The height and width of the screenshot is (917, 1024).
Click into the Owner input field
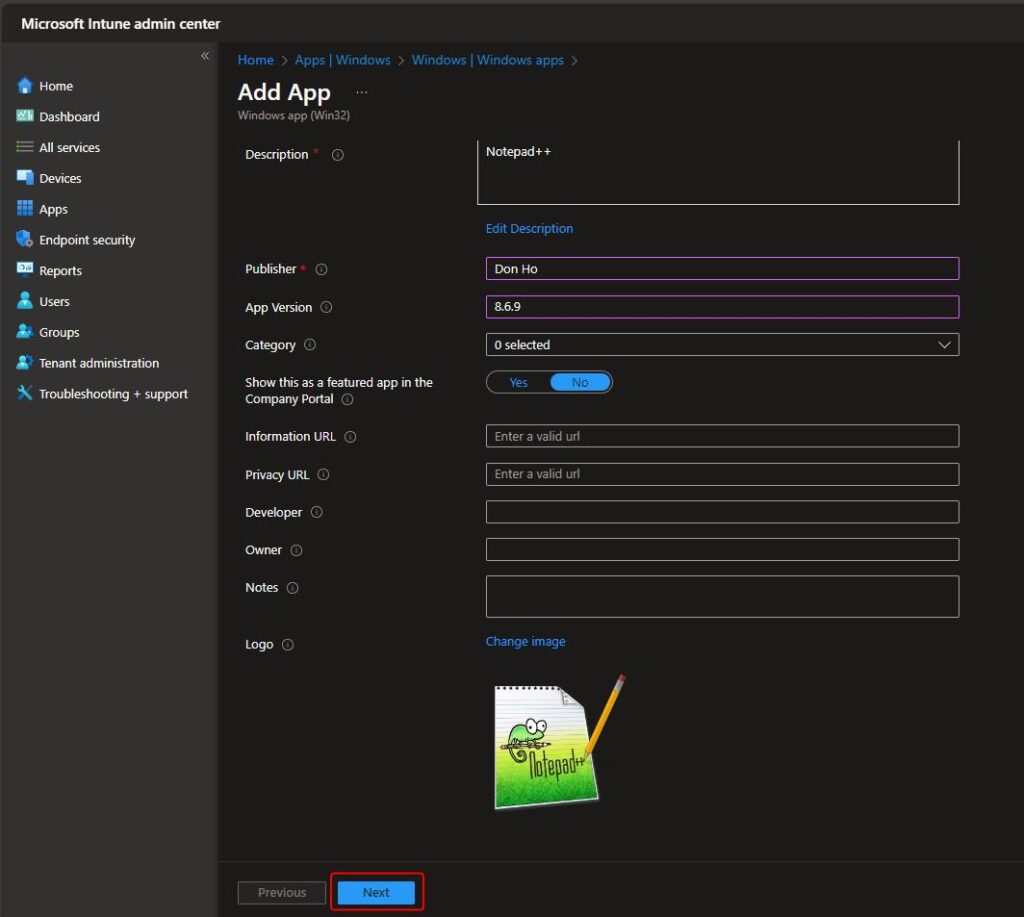tap(722, 550)
